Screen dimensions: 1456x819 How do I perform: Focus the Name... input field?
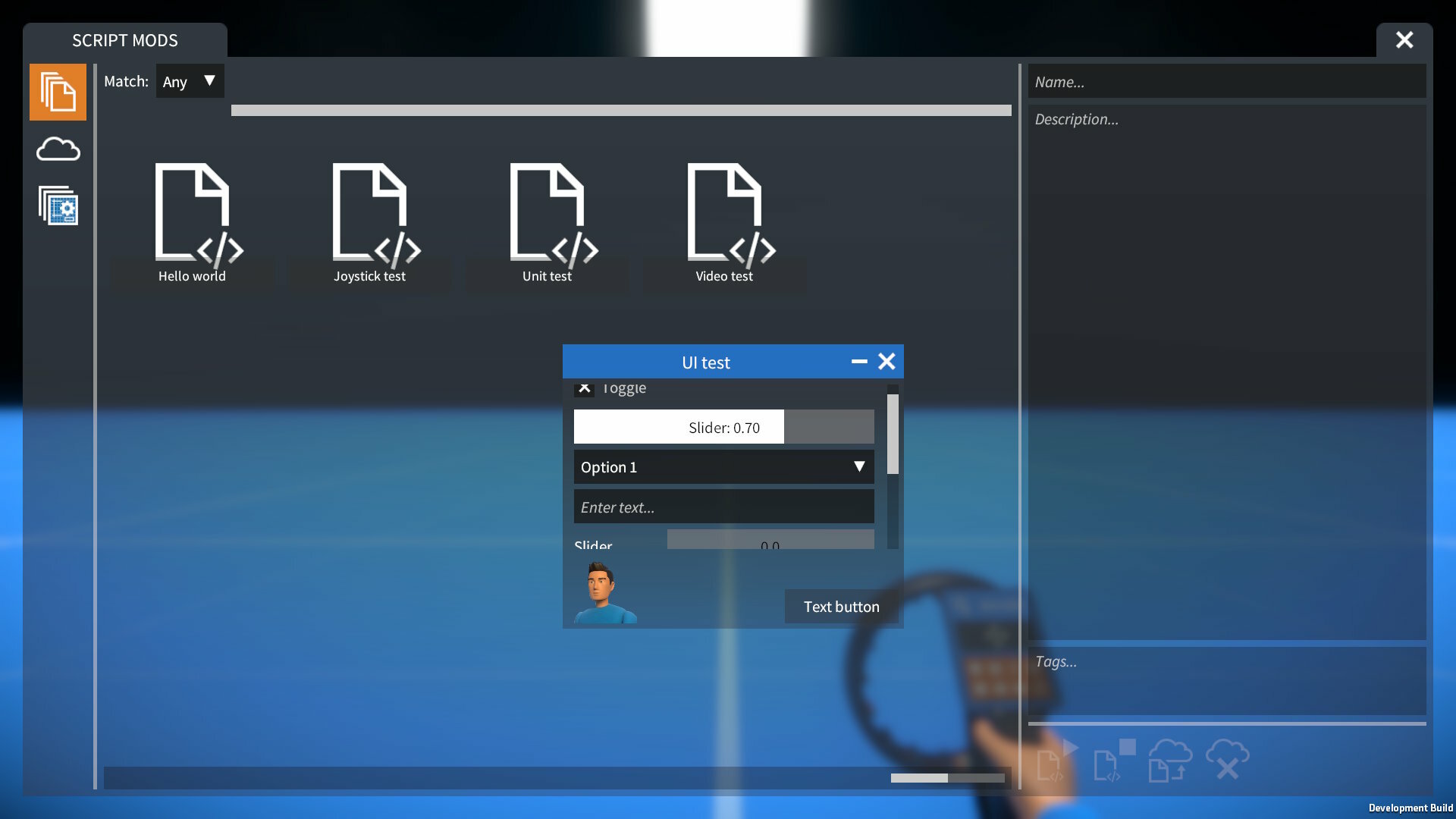coord(1227,81)
